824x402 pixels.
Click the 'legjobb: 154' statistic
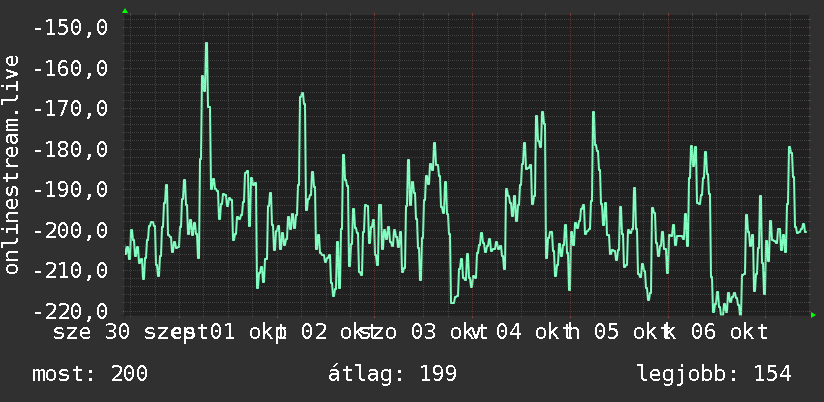715,374
